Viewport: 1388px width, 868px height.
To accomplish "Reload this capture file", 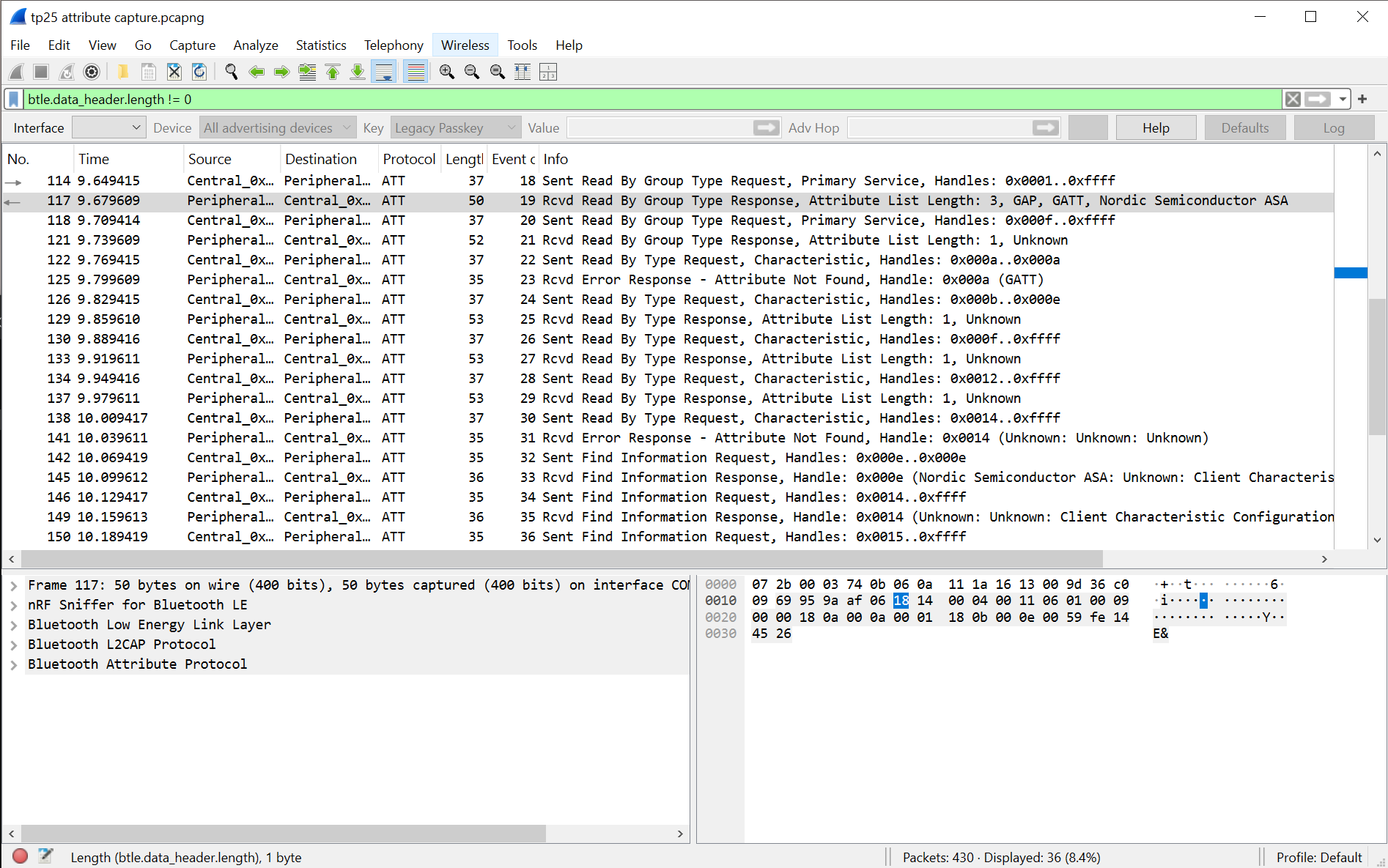I will (199, 71).
